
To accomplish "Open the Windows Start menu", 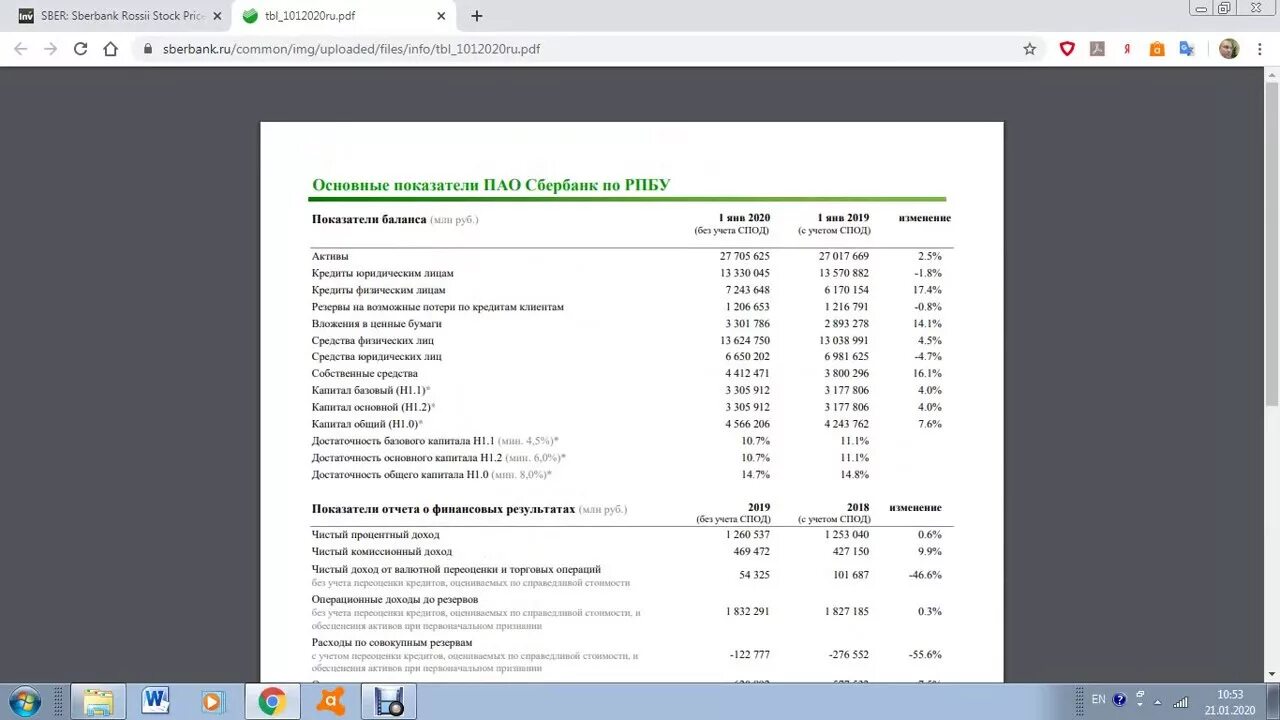I will [25, 701].
